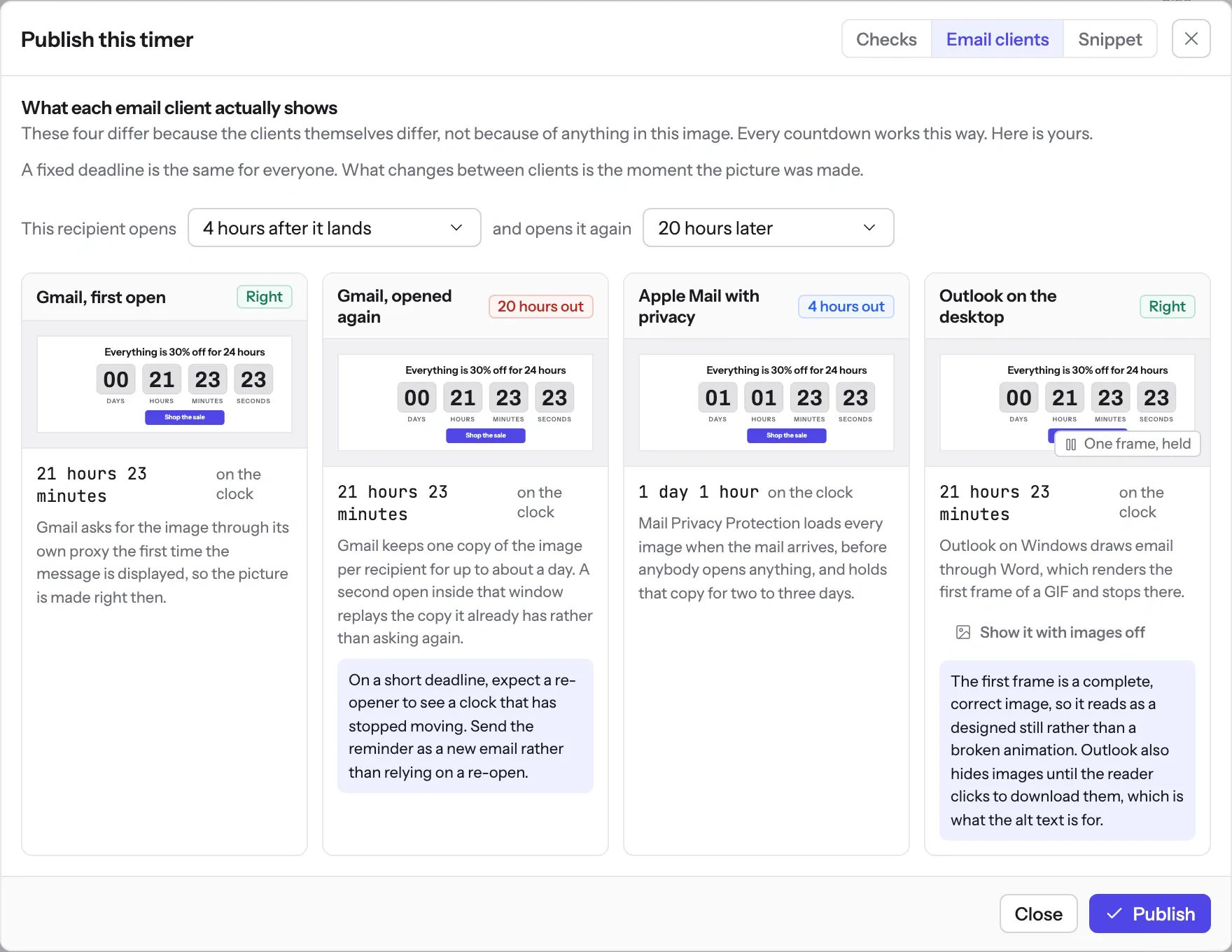Click the 'This recipient opens' label
The width and height of the screenshot is (1232, 952).
[99, 228]
